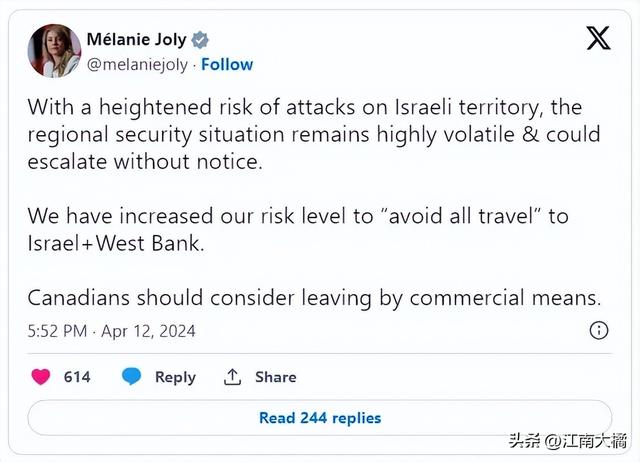
Task: Click the verified badge beside Mélanie Joly
Action: click(200, 40)
